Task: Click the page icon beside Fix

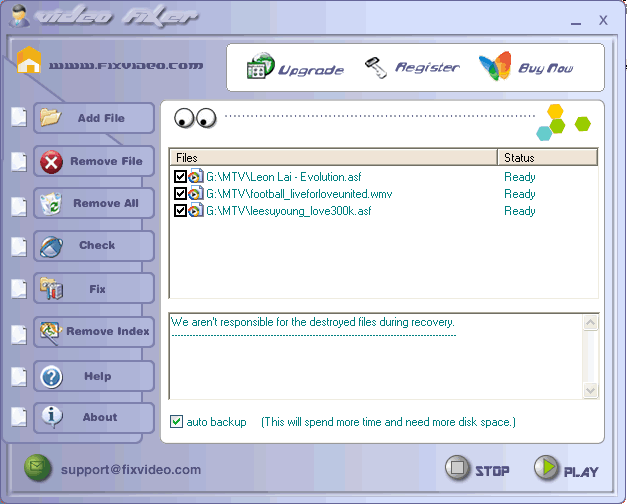Action: click(x=19, y=289)
